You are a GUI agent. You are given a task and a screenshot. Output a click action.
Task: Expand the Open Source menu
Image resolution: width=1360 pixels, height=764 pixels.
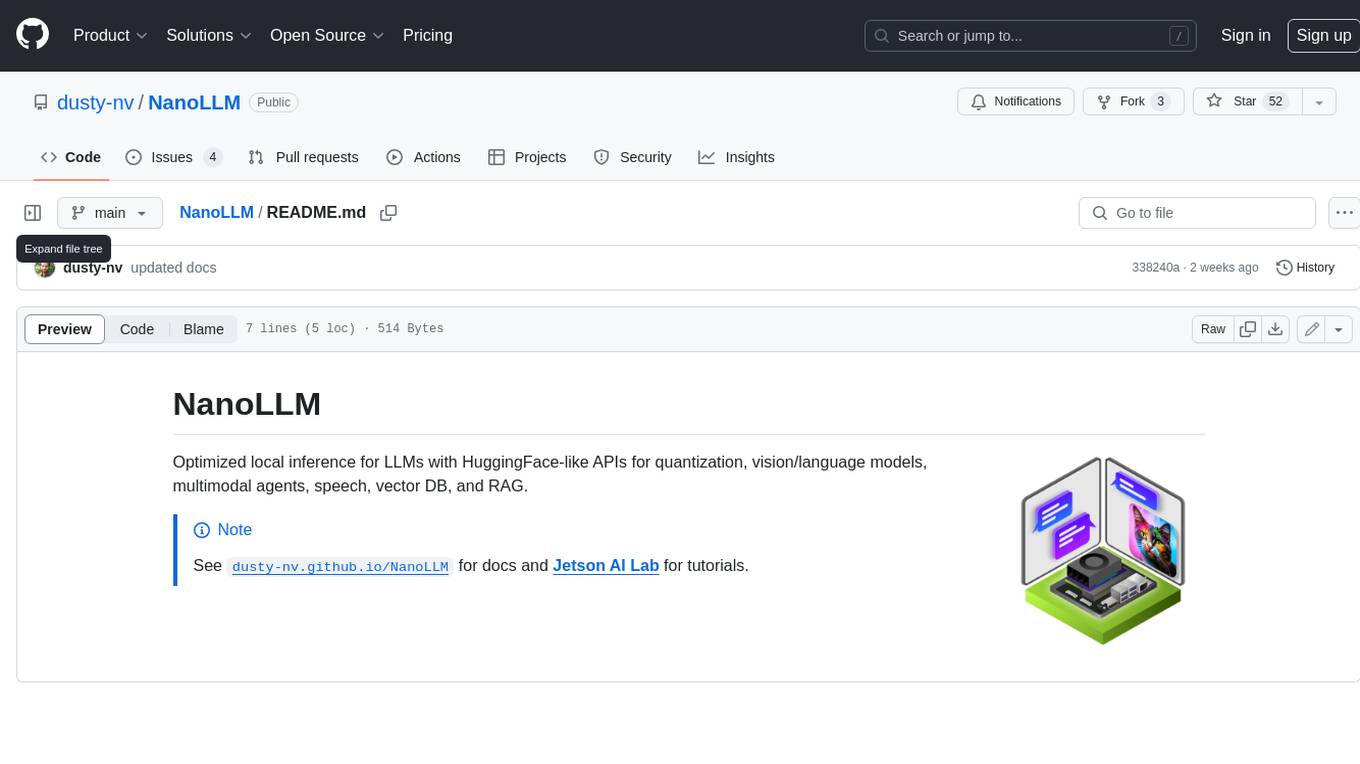(x=327, y=35)
